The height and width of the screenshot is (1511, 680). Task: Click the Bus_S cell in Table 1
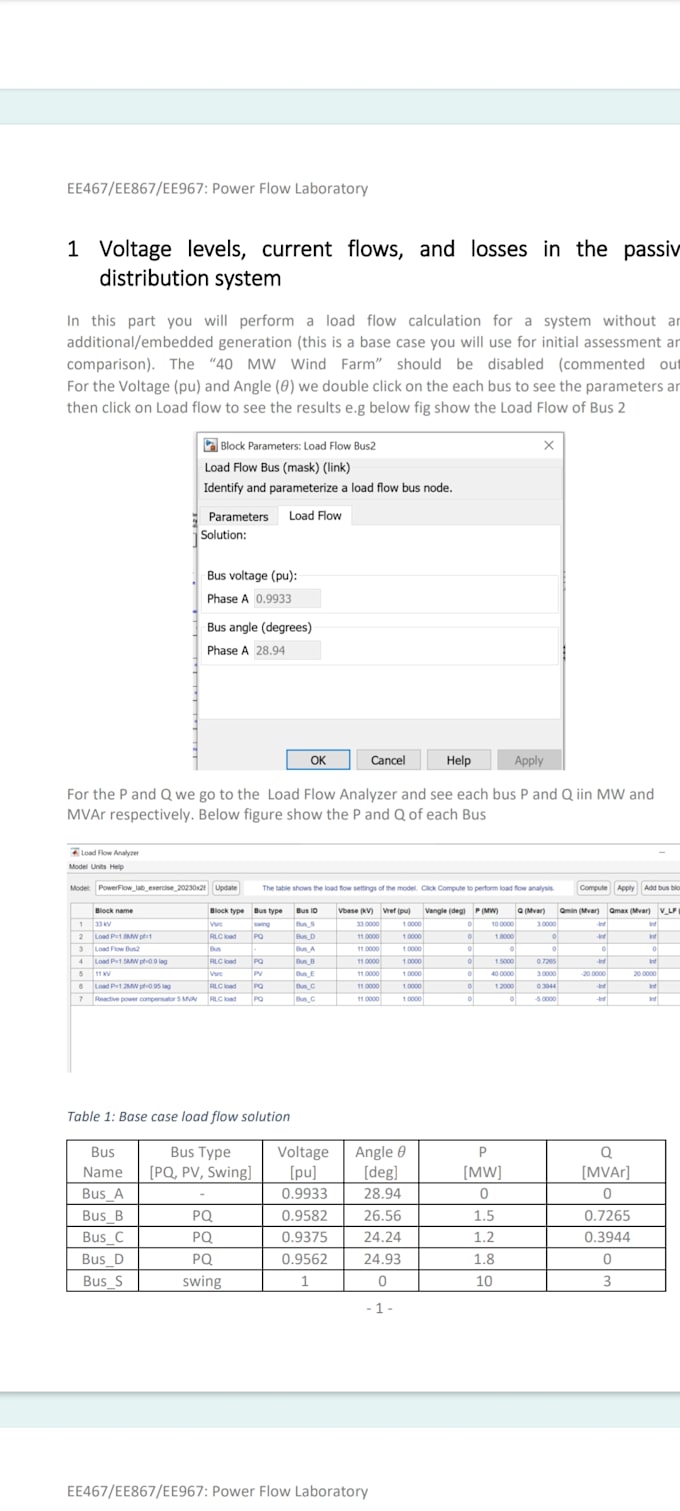point(103,1281)
